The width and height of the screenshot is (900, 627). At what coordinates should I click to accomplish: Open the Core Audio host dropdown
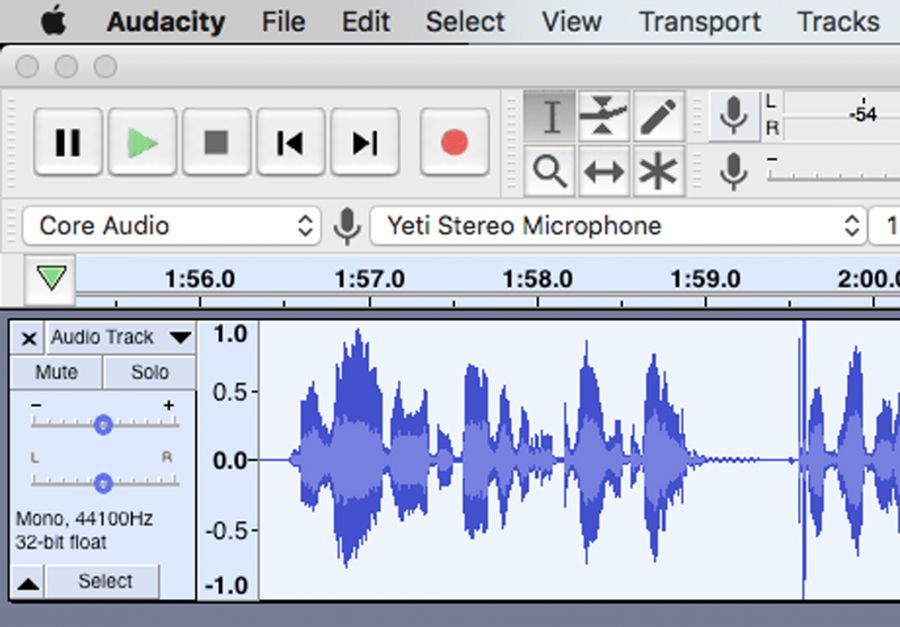[170, 226]
